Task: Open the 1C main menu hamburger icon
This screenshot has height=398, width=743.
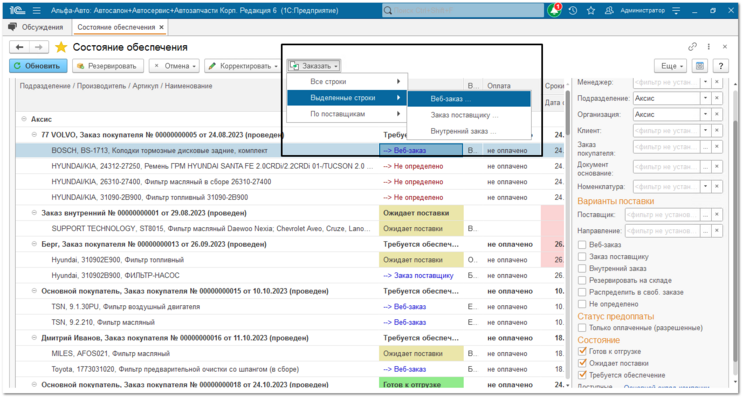Action: coord(36,10)
